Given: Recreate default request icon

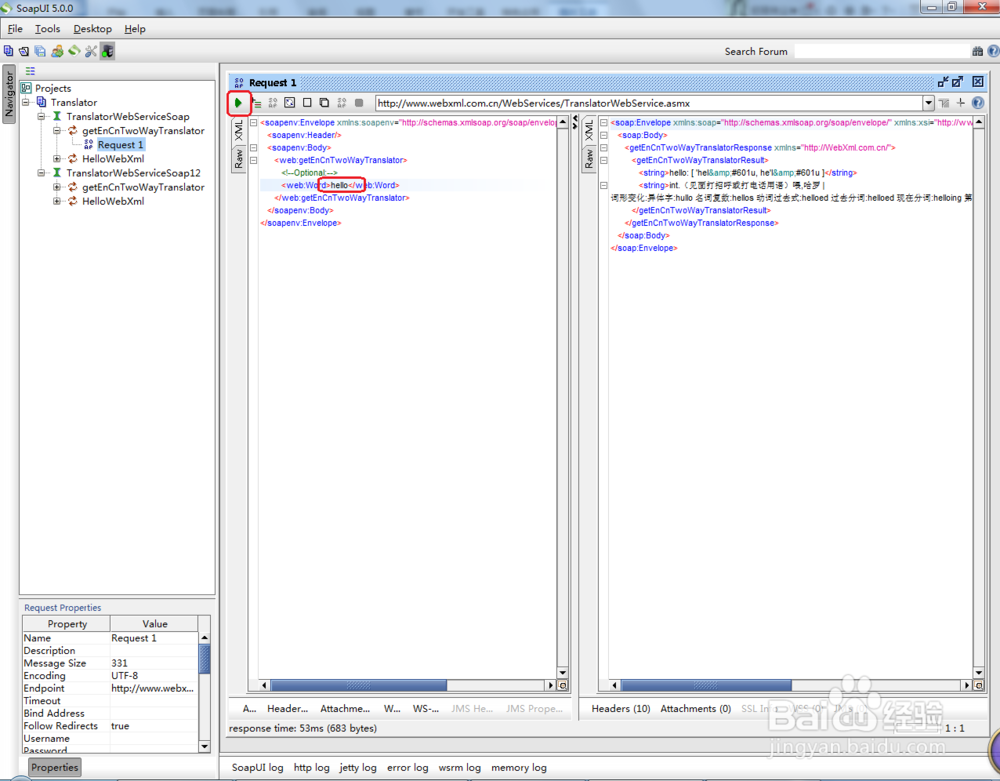Looking at the screenshot, I should click(x=290, y=103).
